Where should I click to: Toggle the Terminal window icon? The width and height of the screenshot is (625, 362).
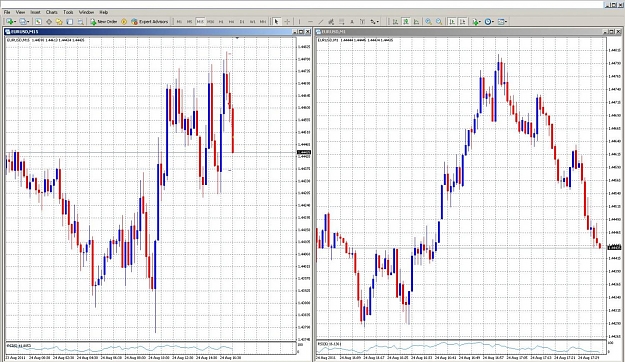[69, 22]
